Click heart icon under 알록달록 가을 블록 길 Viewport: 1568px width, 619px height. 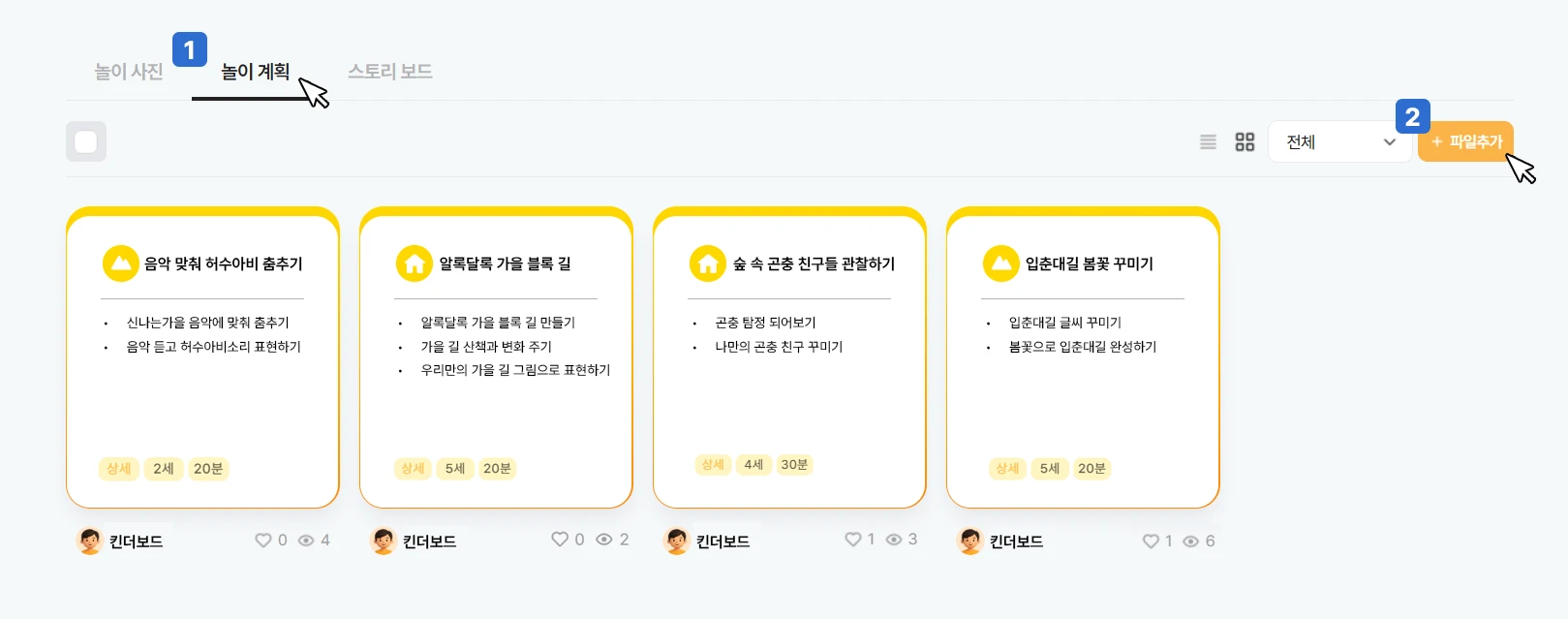click(560, 540)
